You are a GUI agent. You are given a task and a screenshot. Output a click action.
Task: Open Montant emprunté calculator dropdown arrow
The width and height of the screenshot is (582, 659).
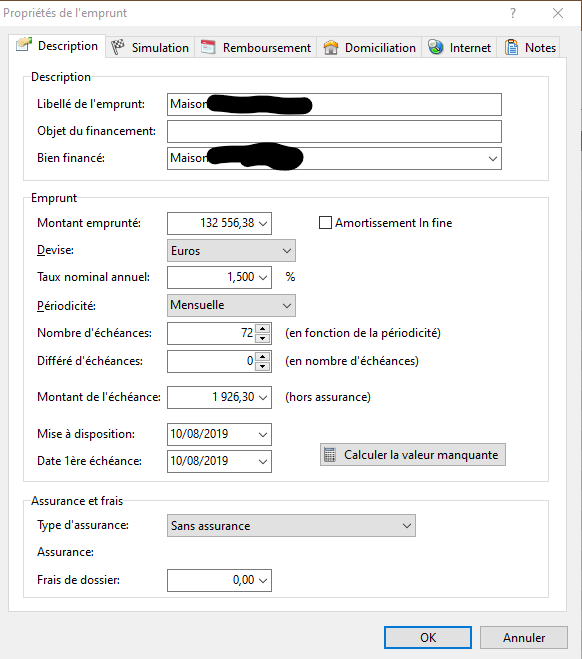263,223
